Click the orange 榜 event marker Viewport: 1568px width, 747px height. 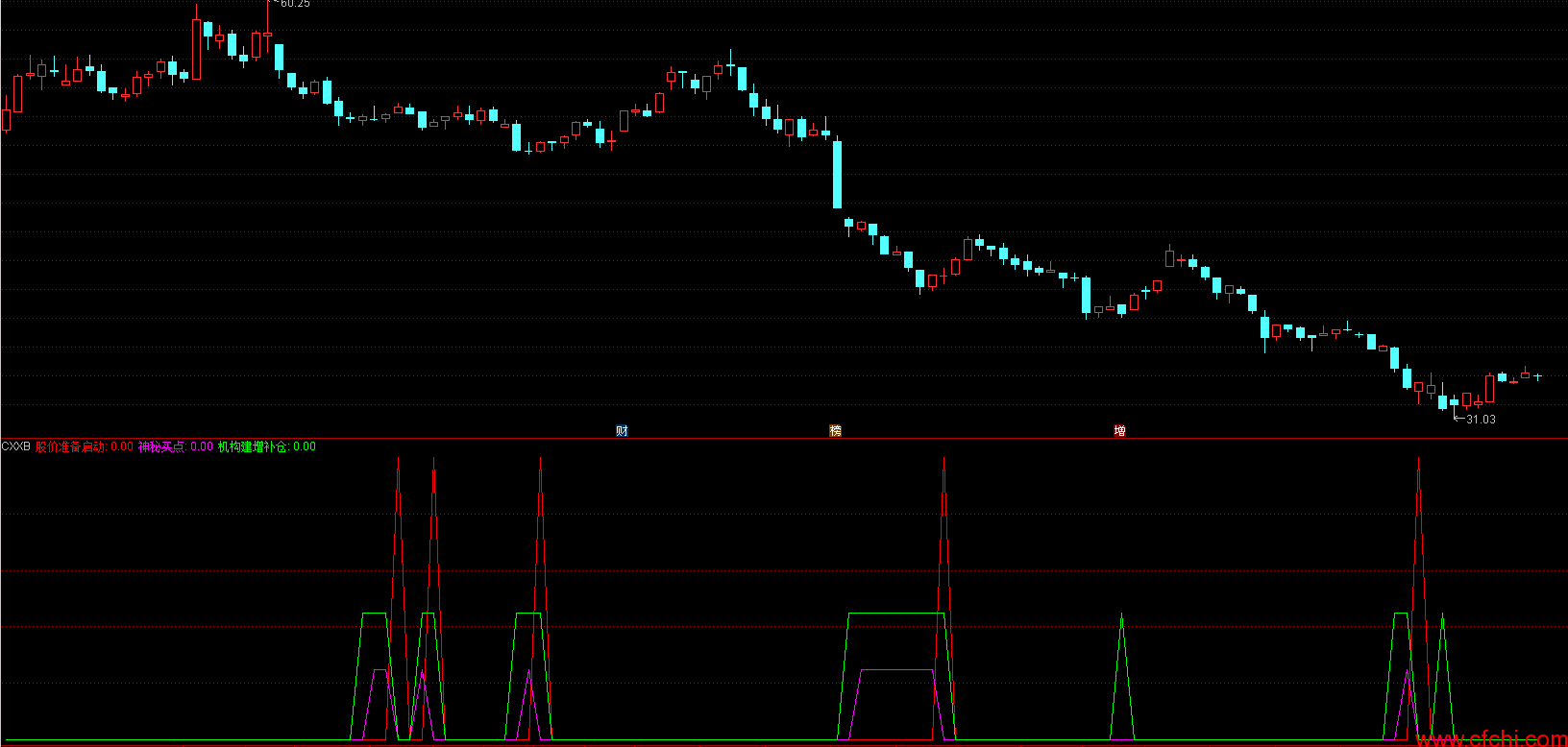[x=835, y=431]
